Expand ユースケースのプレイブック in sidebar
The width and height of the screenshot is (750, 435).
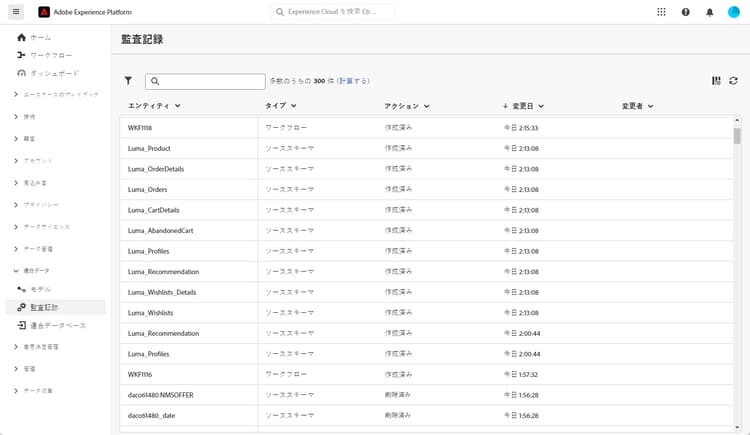[x=16, y=94]
